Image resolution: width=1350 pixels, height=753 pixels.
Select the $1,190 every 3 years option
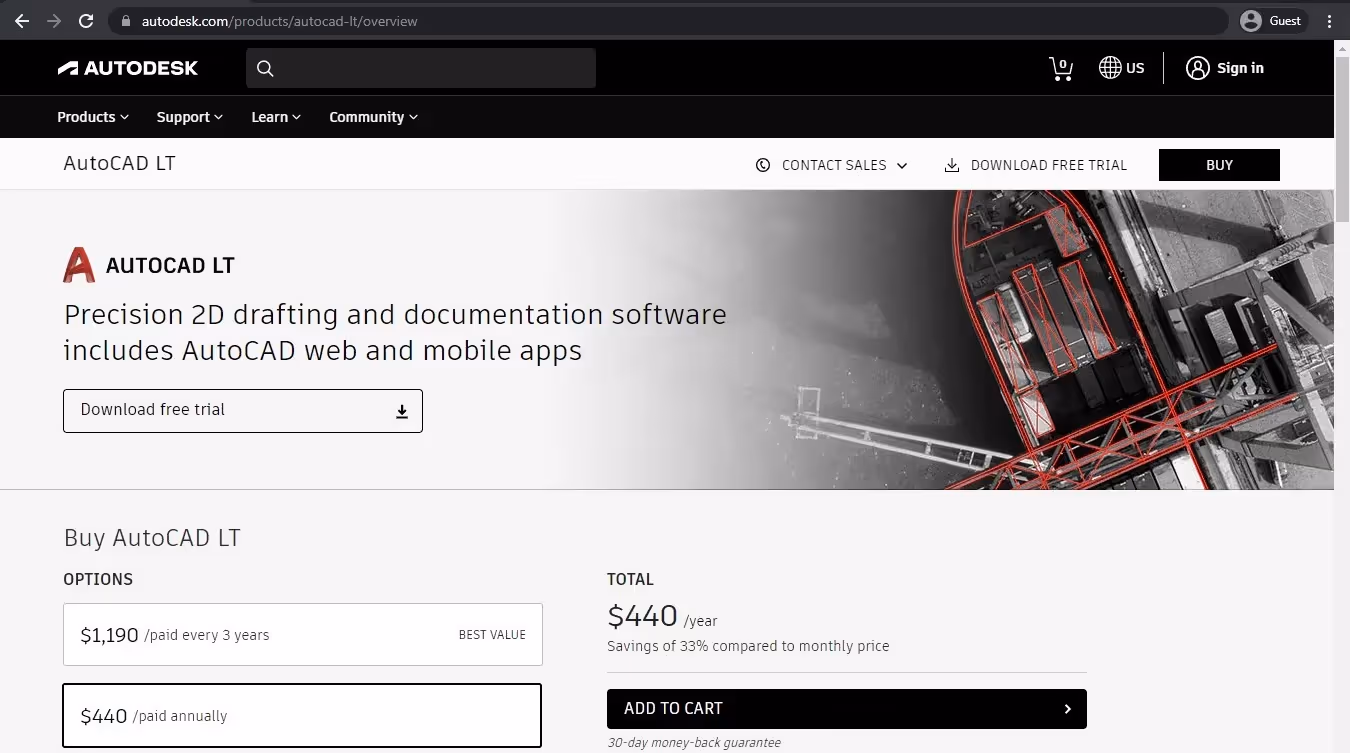pyautogui.click(x=303, y=634)
